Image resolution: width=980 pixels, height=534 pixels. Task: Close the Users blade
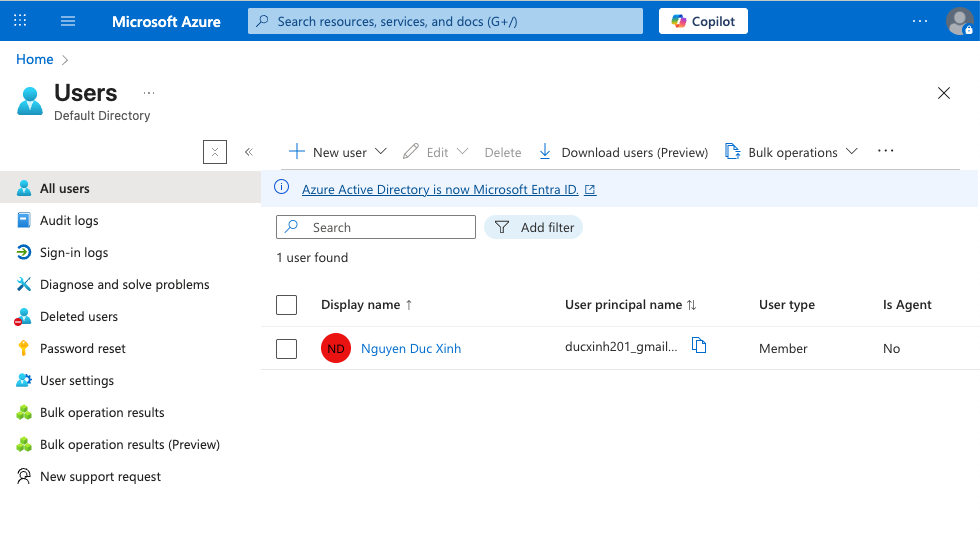pos(944,93)
